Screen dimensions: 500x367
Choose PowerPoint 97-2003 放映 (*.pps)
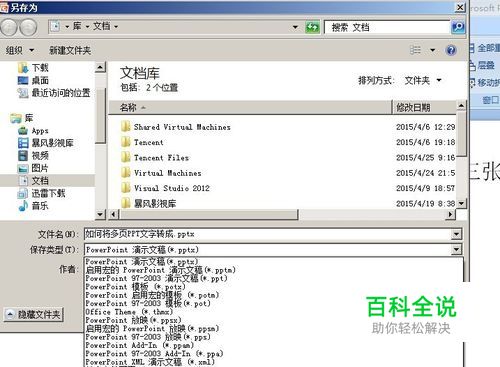148,337
